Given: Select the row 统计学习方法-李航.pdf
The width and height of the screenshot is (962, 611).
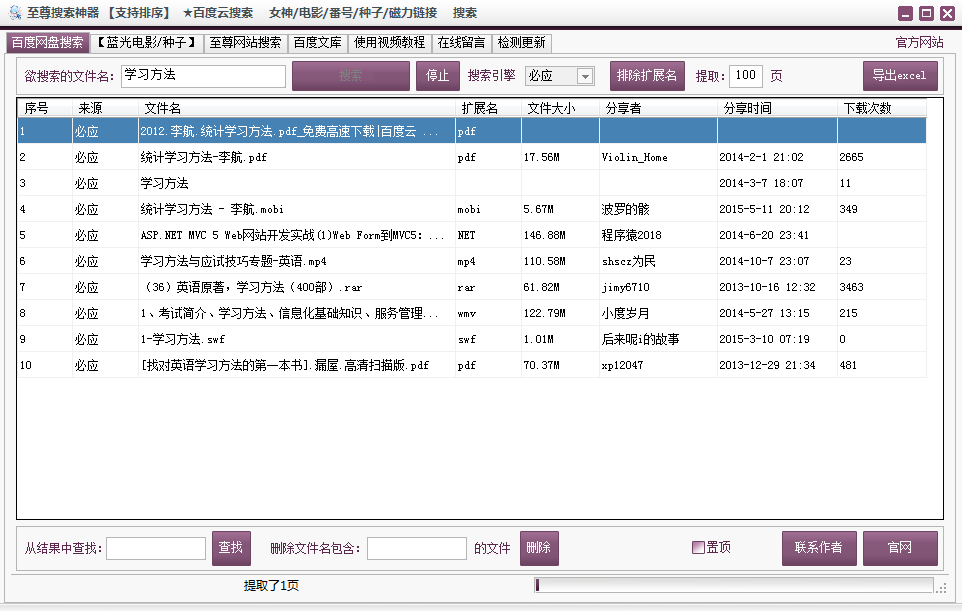Looking at the screenshot, I should pyautogui.click(x=472, y=157).
